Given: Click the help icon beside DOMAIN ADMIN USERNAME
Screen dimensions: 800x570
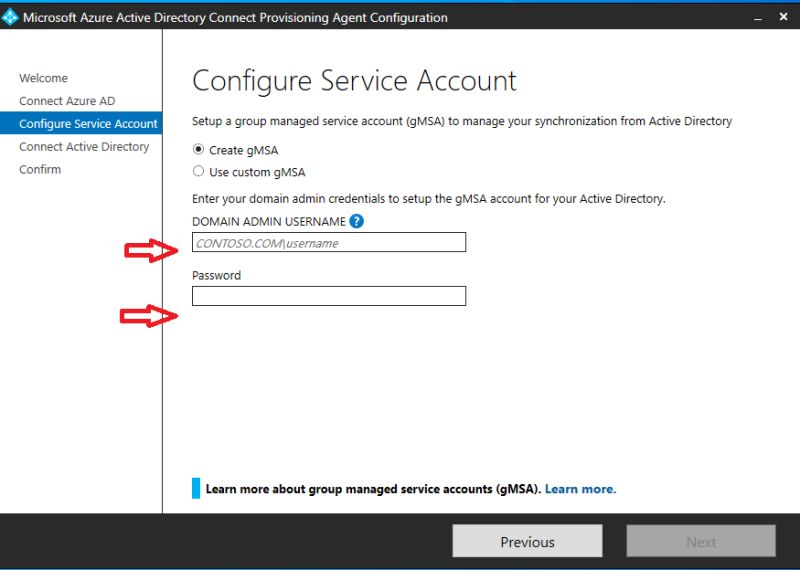Looking at the screenshot, I should point(357,221).
